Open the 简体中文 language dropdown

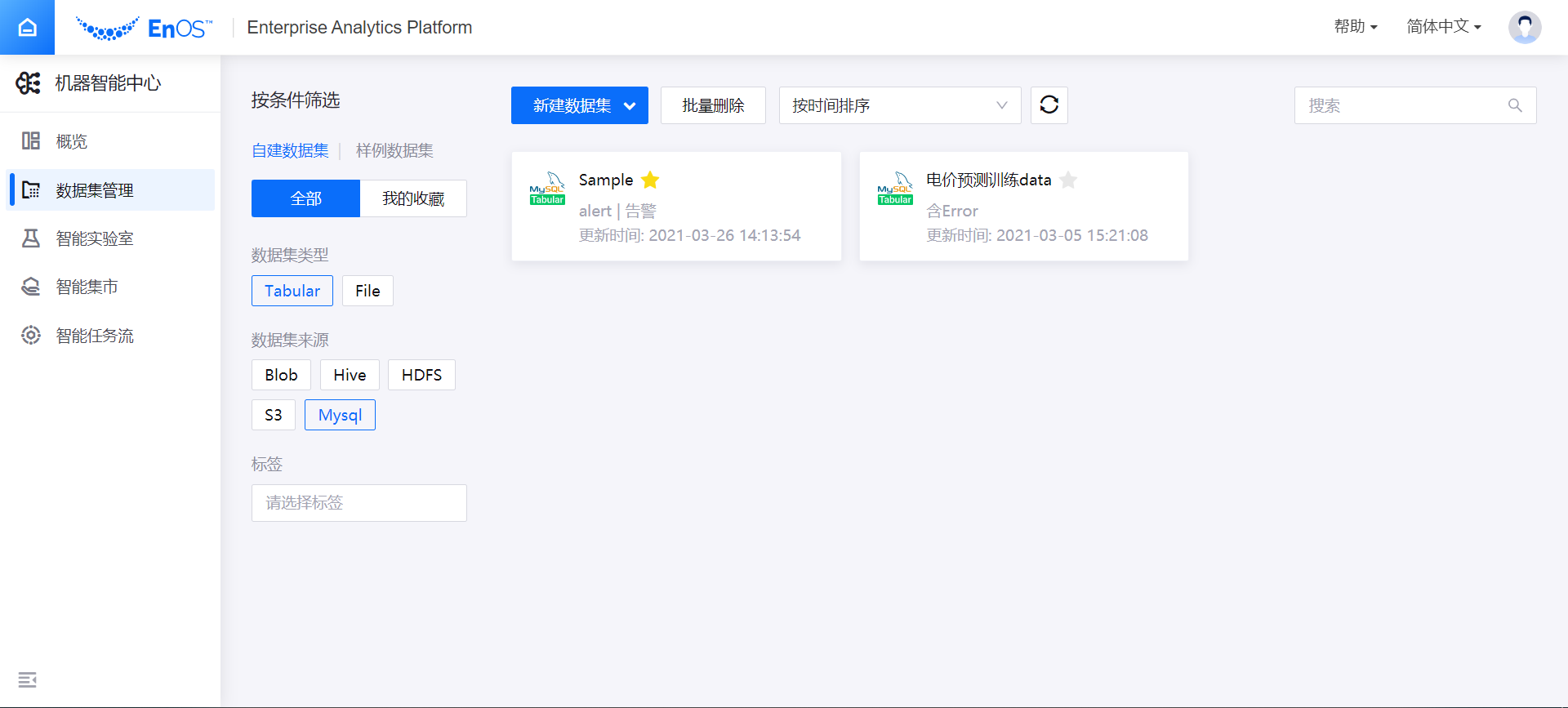1443,27
